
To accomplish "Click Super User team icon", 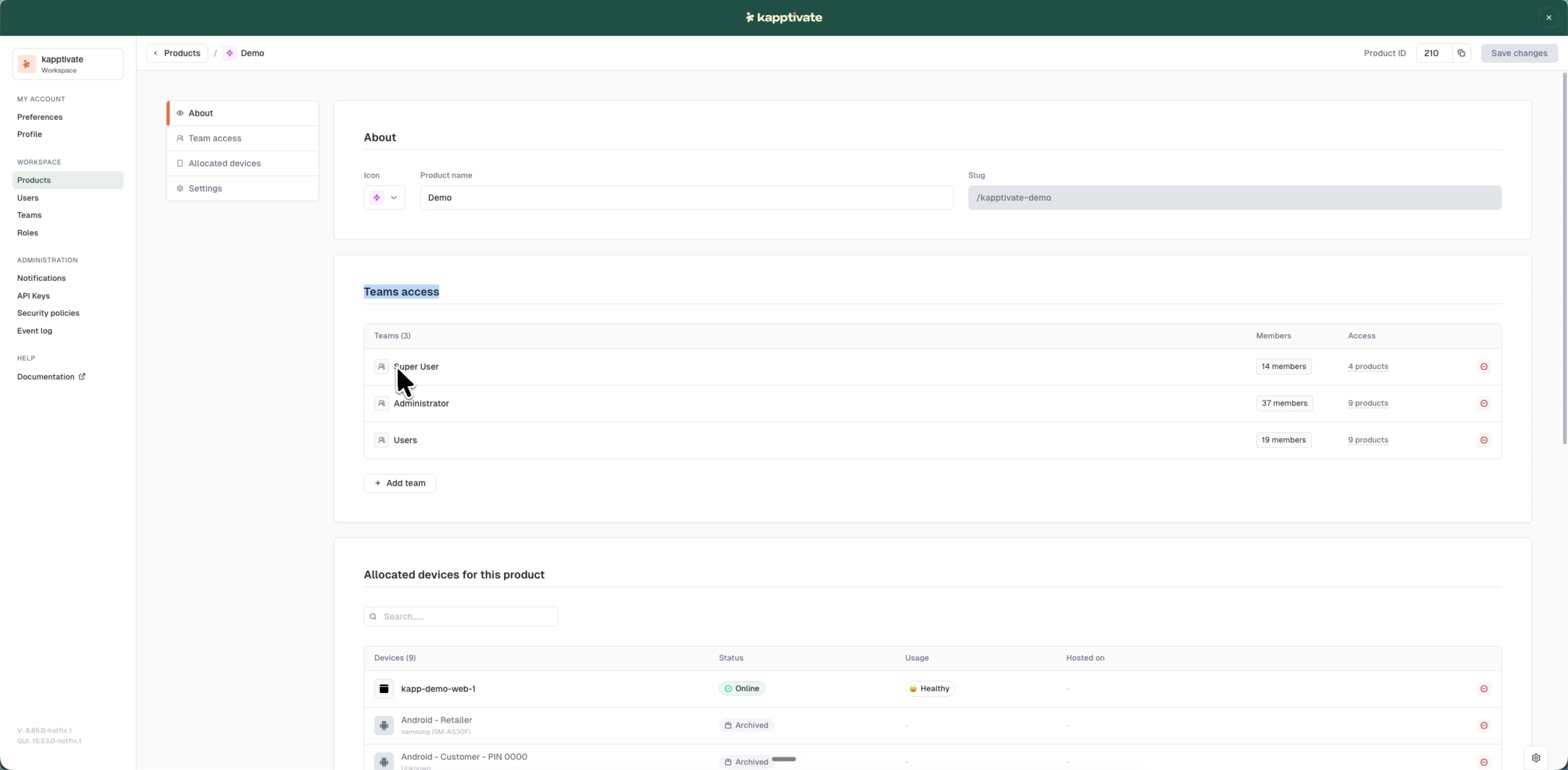I will (382, 367).
